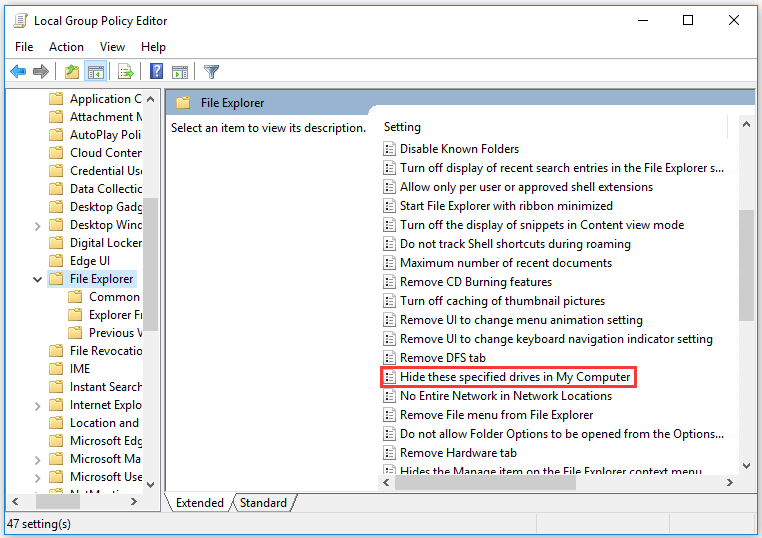Click the Remove CD Burning features icon
The image size is (762, 538).
click(x=389, y=282)
